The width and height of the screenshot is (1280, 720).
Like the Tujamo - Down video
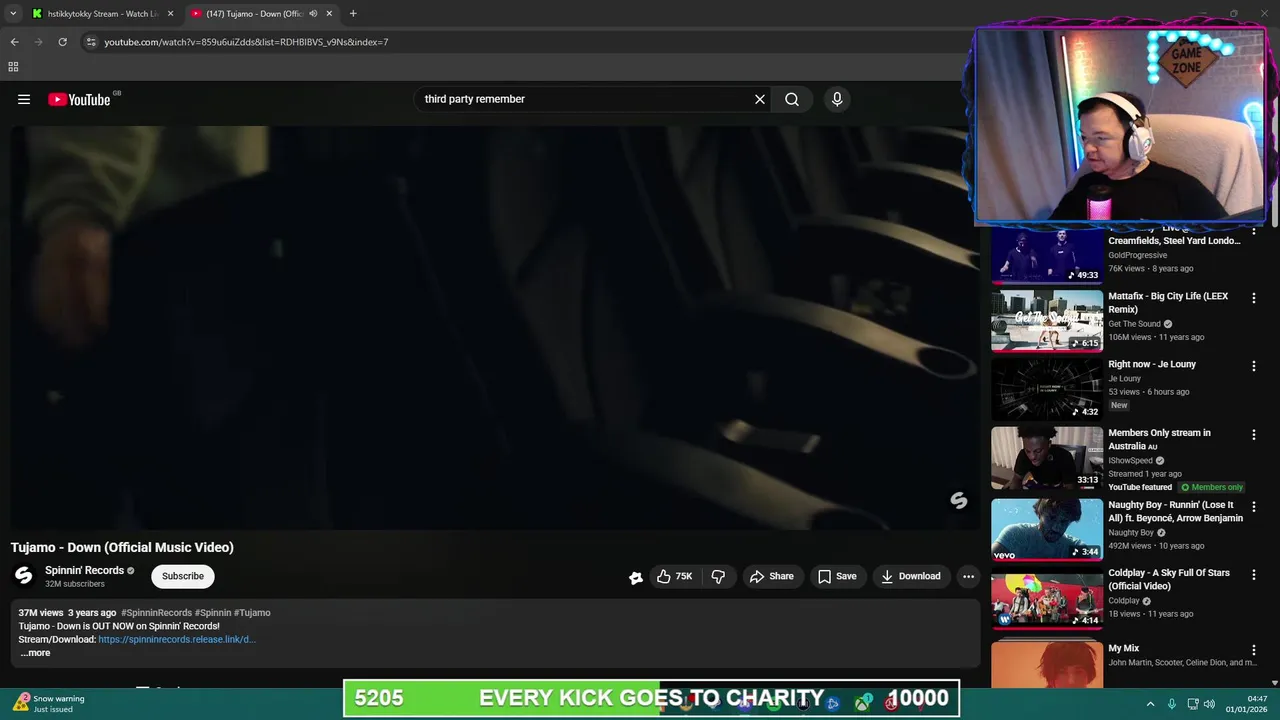point(674,576)
